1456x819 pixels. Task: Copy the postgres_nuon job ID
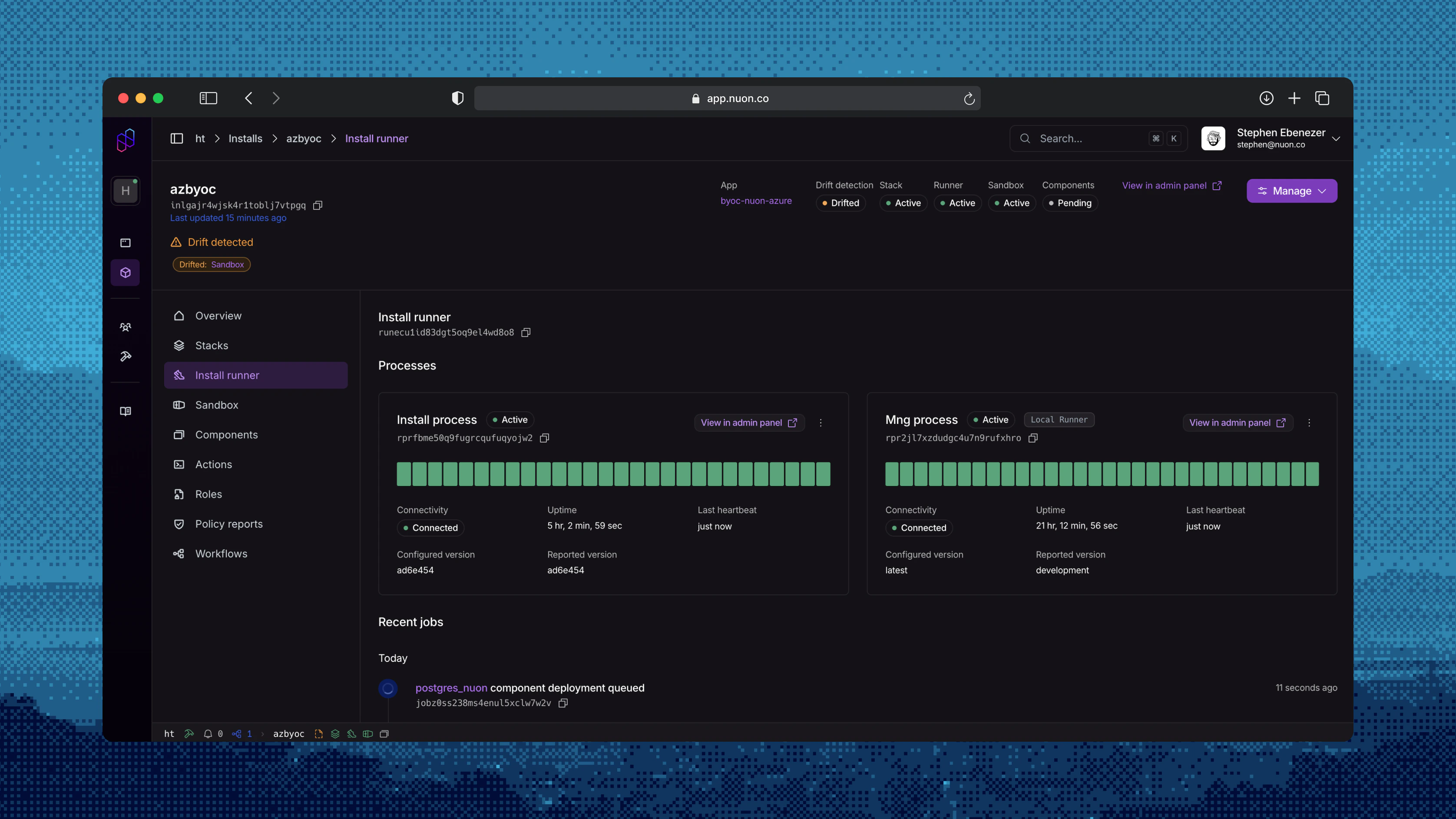pyautogui.click(x=563, y=703)
